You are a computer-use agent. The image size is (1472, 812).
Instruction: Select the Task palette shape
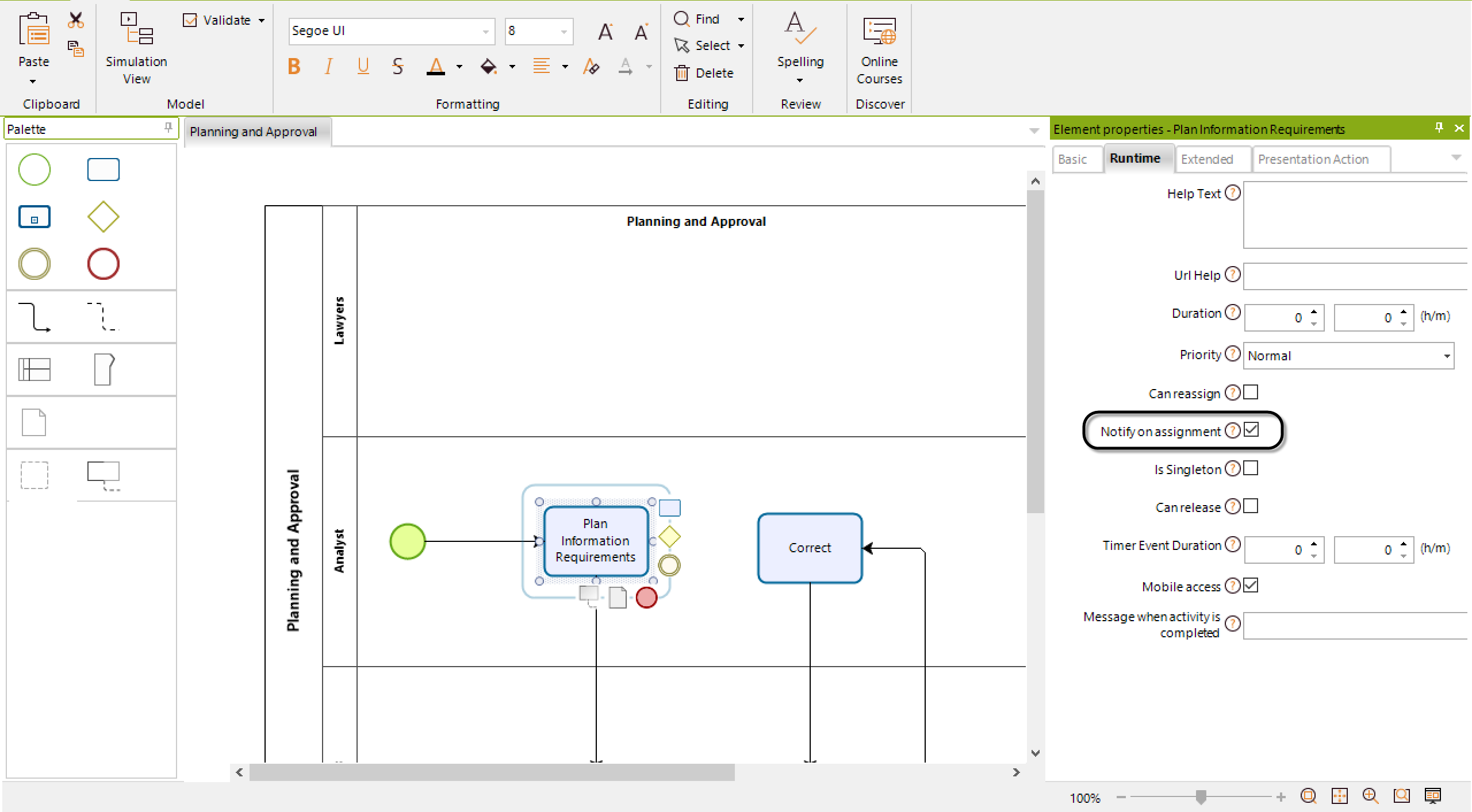103,170
